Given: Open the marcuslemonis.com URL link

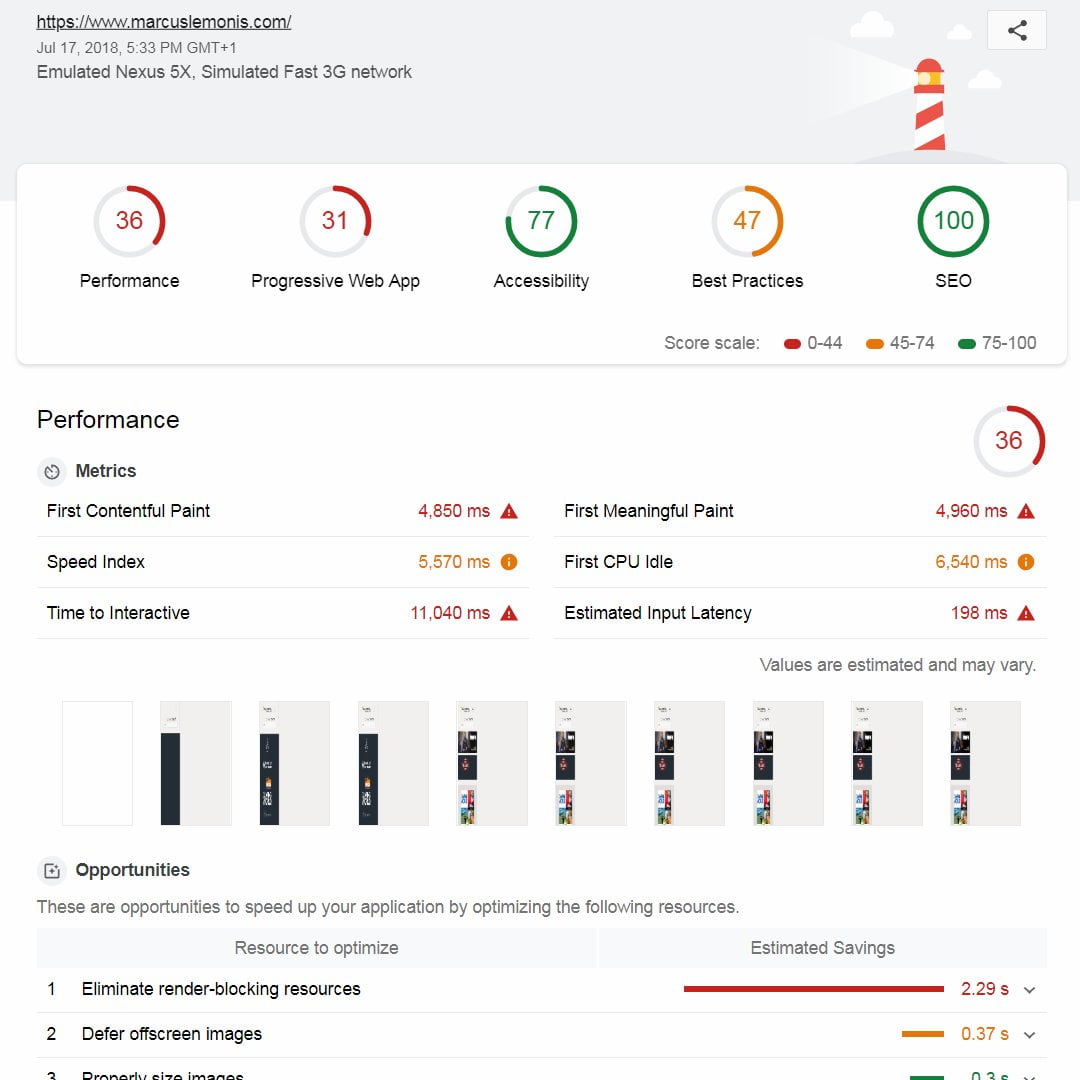Looking at the screenshot, I should [164, 22].
